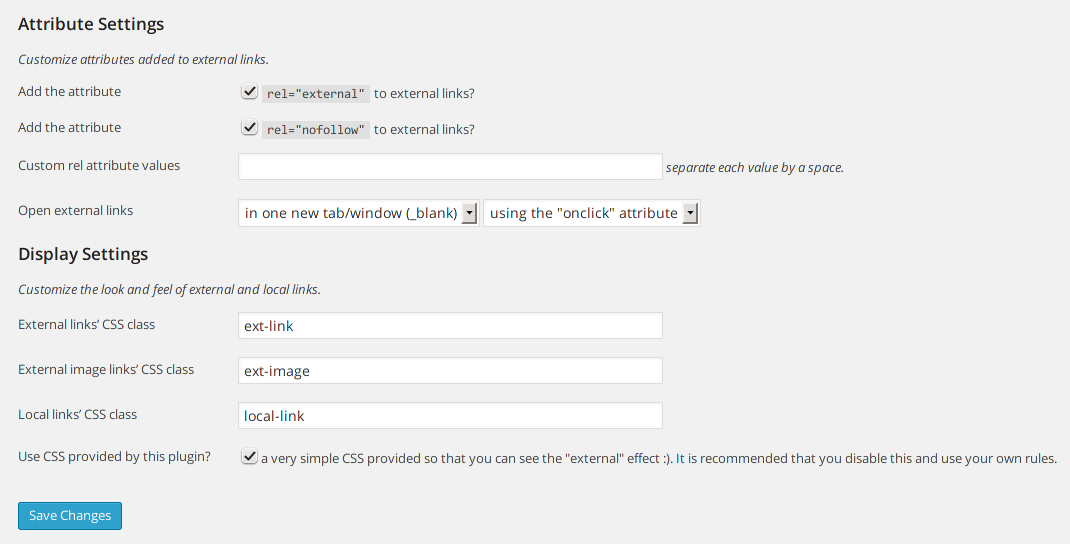
Task: Click the Local links' CSS class field
Action: [450, 416]
